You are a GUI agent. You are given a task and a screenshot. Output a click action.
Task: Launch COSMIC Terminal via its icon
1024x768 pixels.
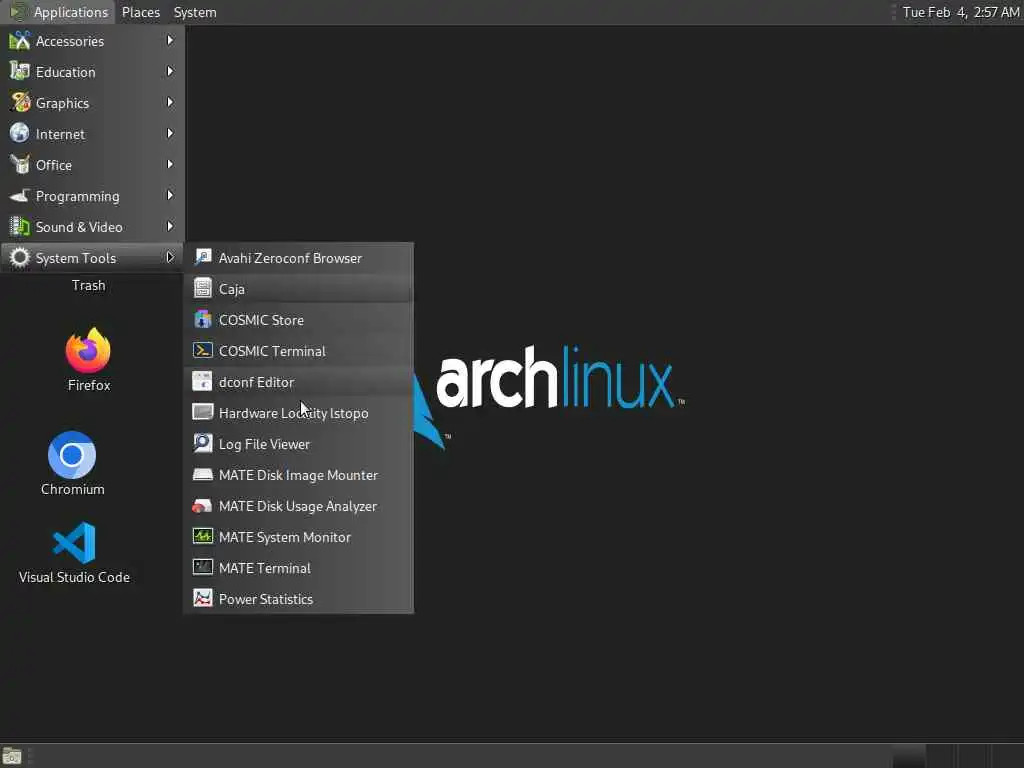pos(202,351)
